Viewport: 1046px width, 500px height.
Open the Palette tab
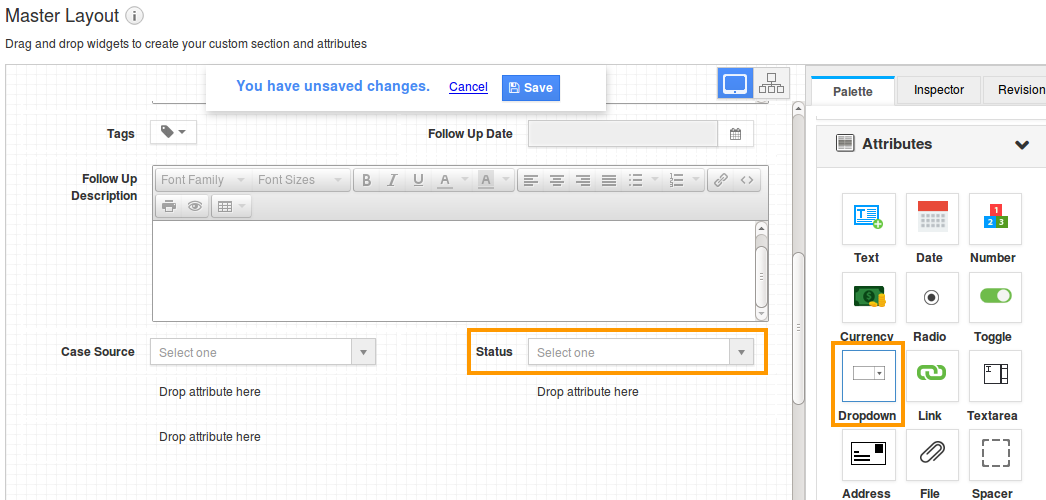[x=853, y=91]
